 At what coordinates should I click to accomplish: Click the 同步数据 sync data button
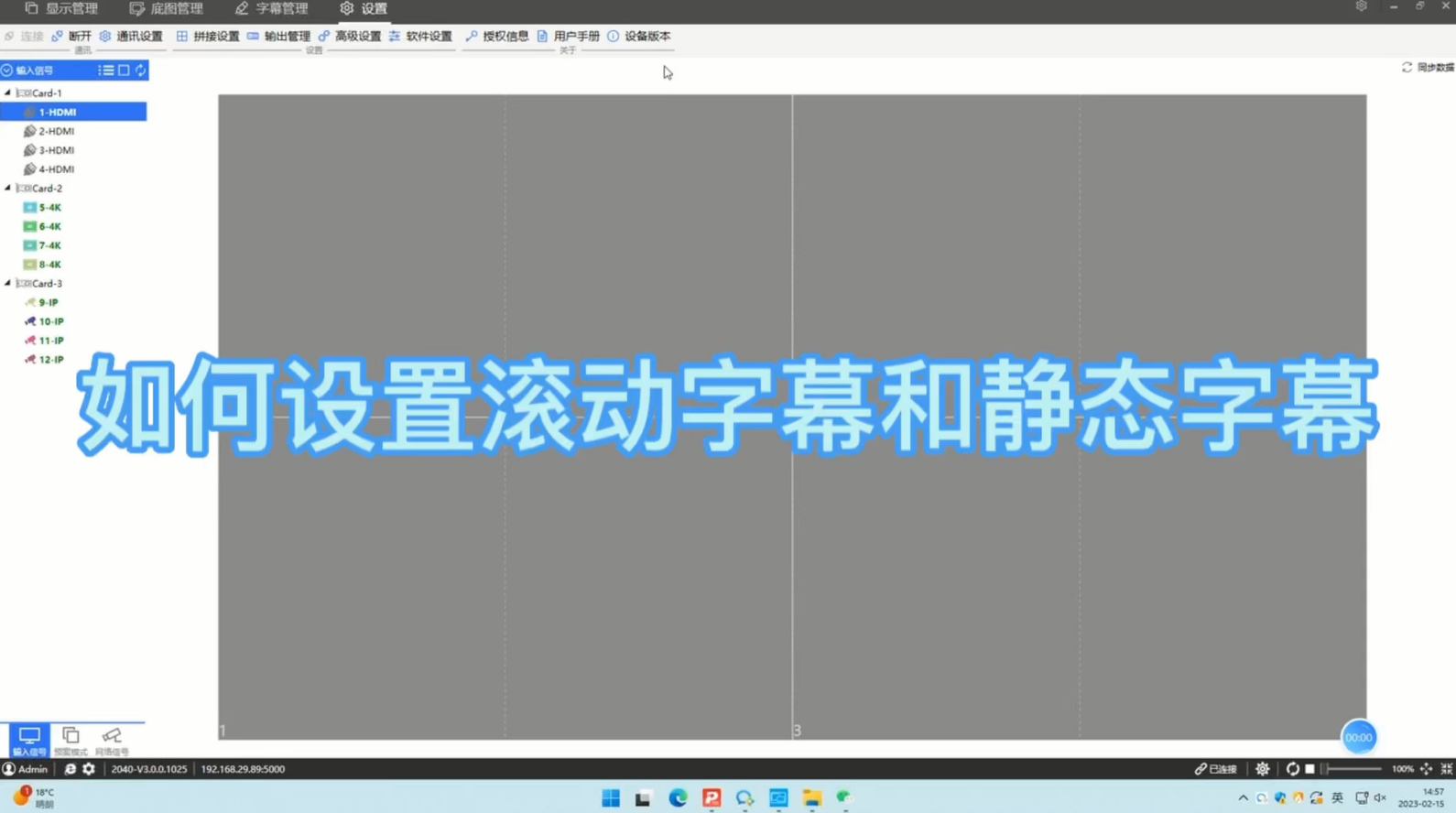[x=1428, y=68]
